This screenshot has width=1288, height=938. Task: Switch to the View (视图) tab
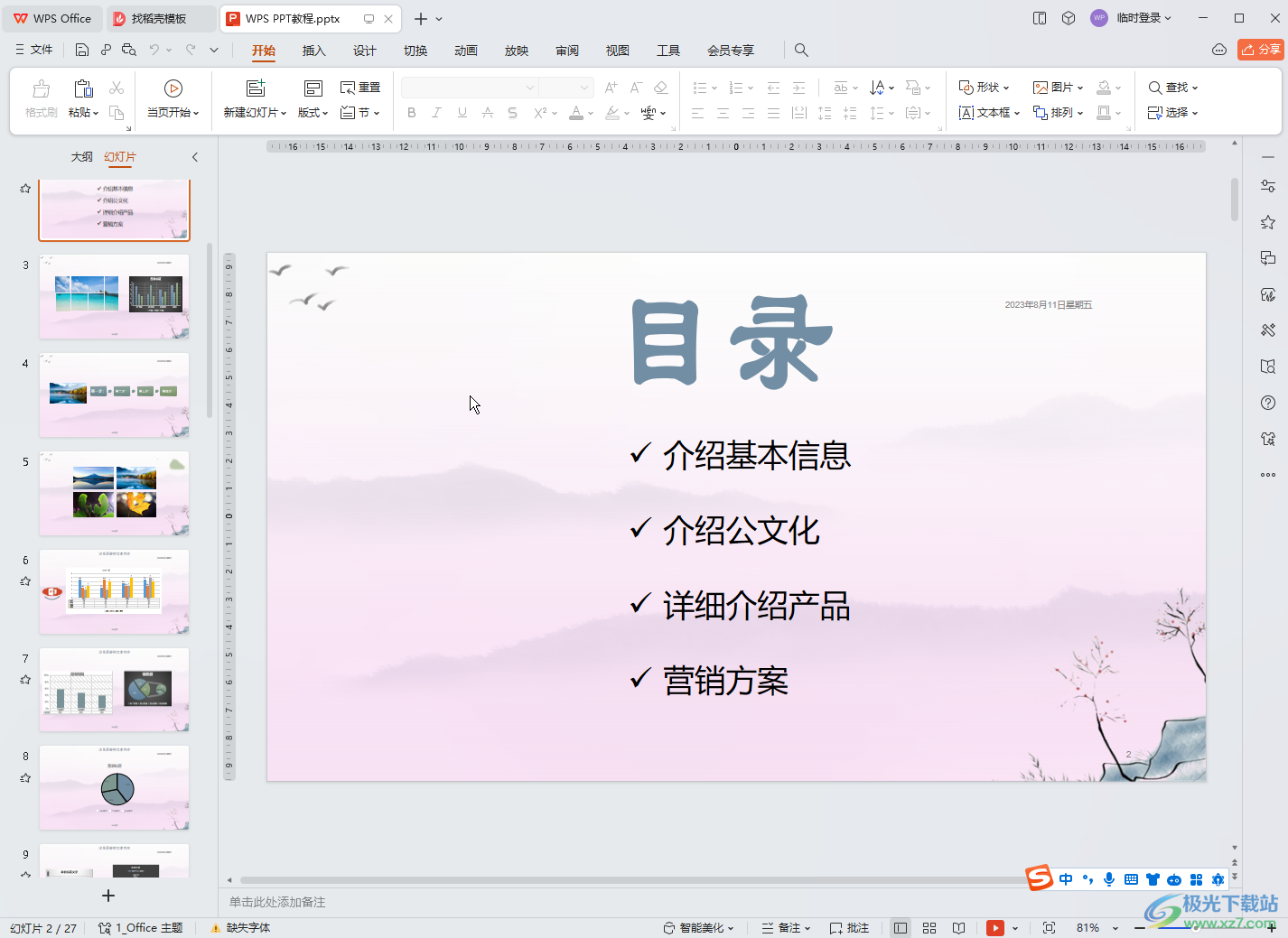click(x=617, y=51)
